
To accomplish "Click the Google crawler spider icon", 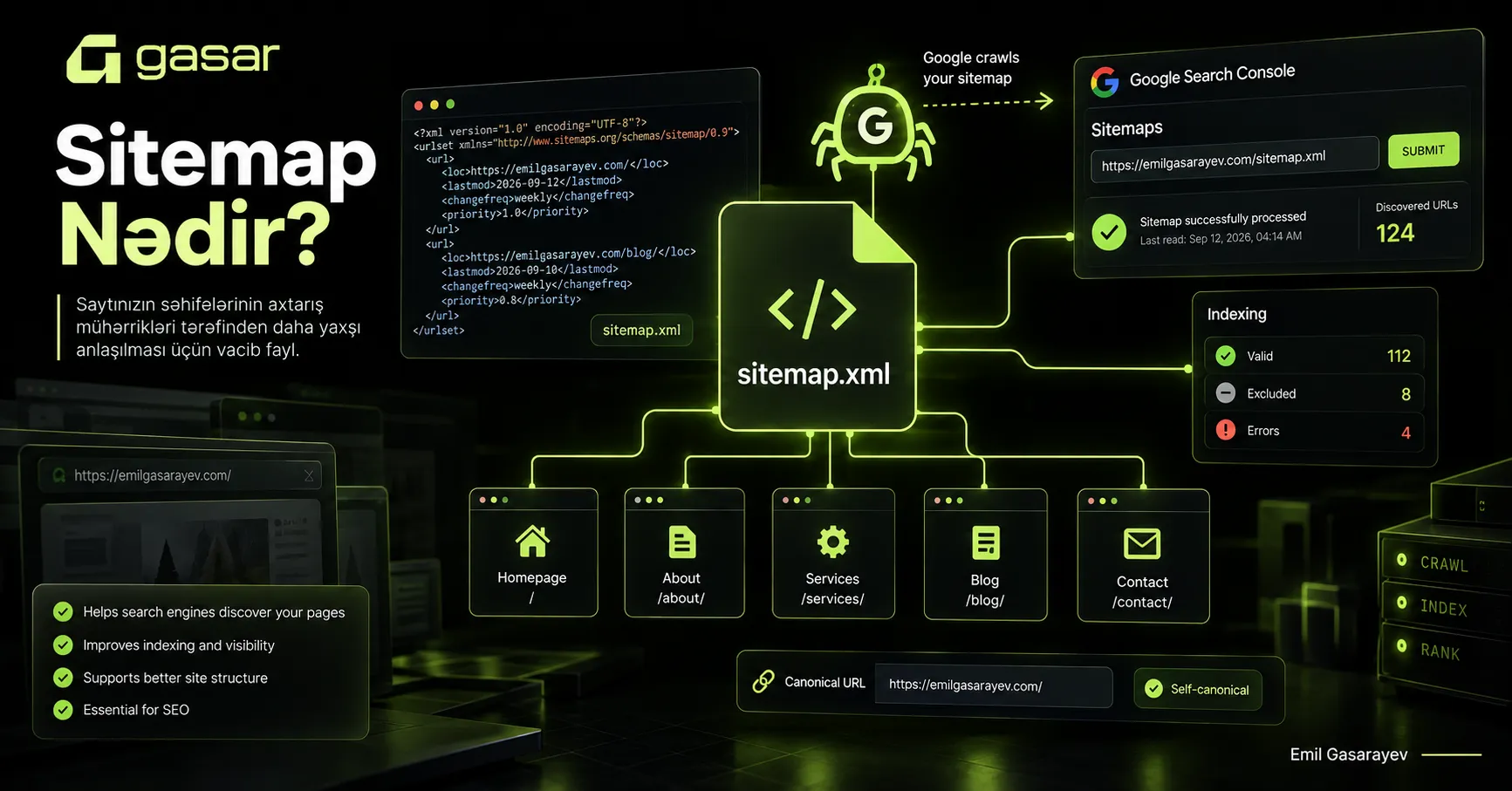I will [874, 122].
